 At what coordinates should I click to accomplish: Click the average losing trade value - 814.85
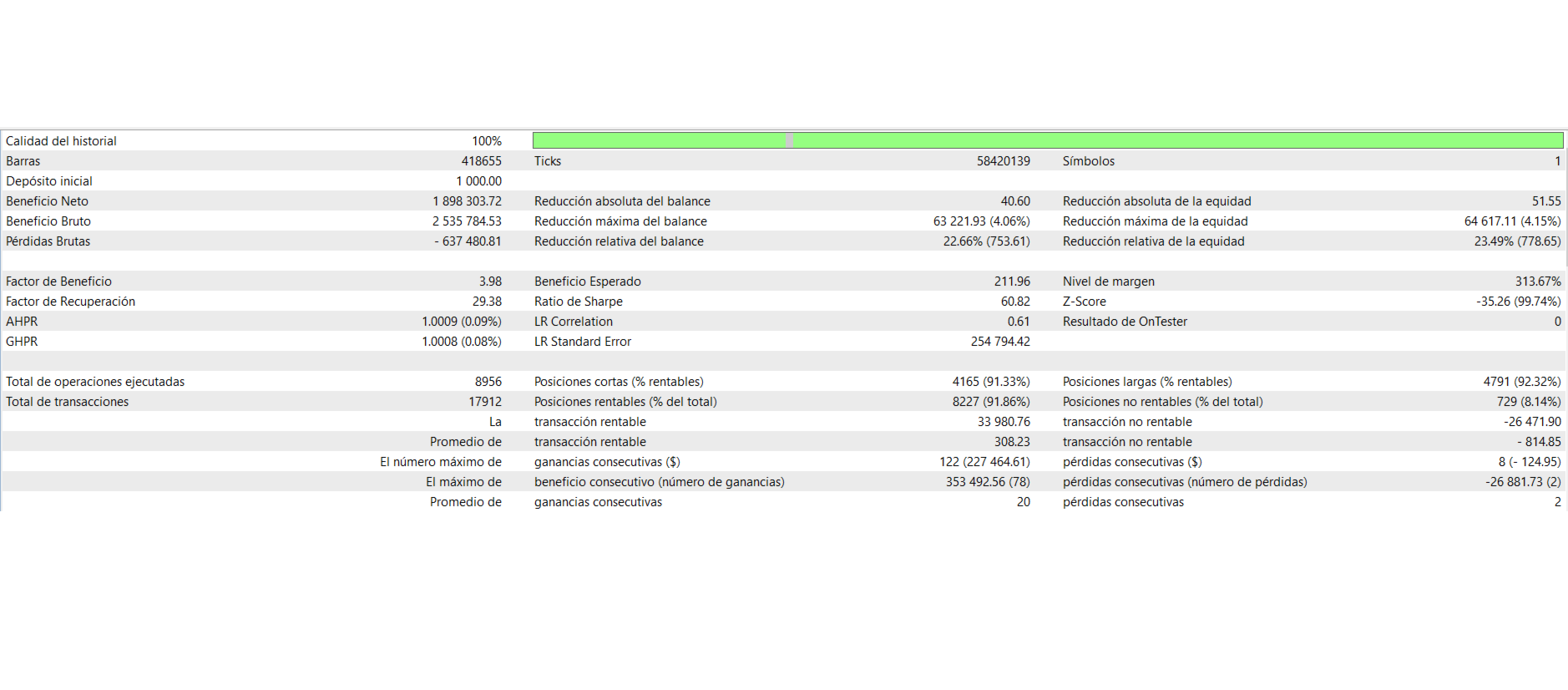coord(1539,442)
